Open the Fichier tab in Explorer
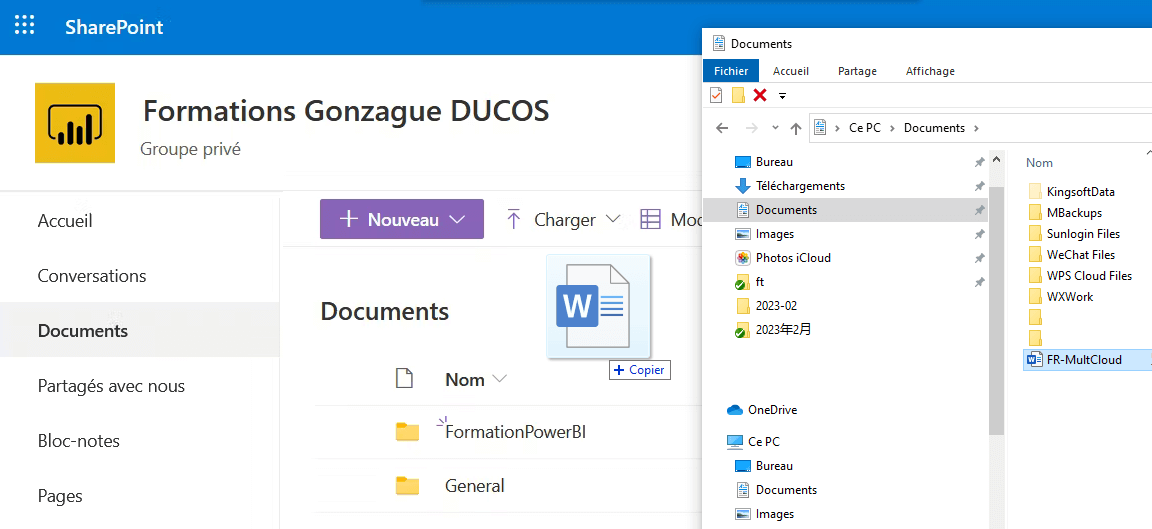 pyautogui.click(x=731, y=71)
